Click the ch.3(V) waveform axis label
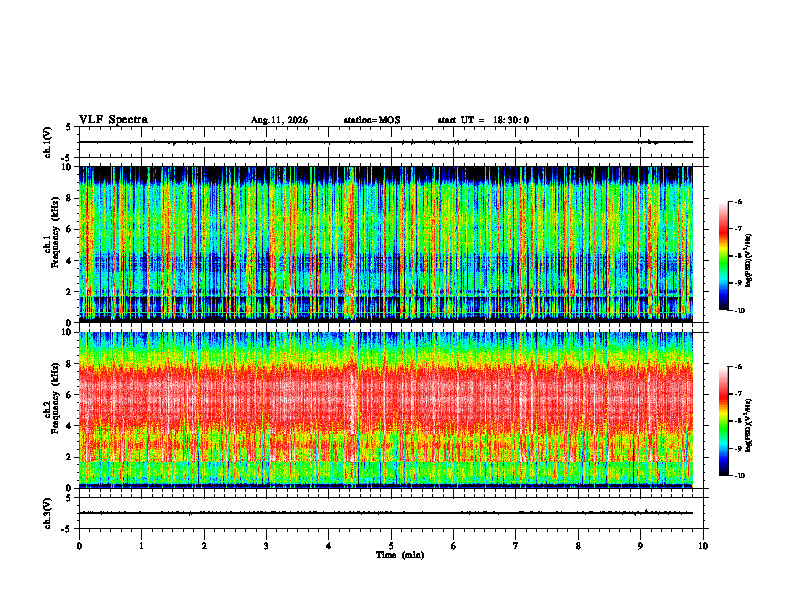Image resolution: width=792 pixels, height=612 pixels. pyautogui.click(x=47, y=513)
